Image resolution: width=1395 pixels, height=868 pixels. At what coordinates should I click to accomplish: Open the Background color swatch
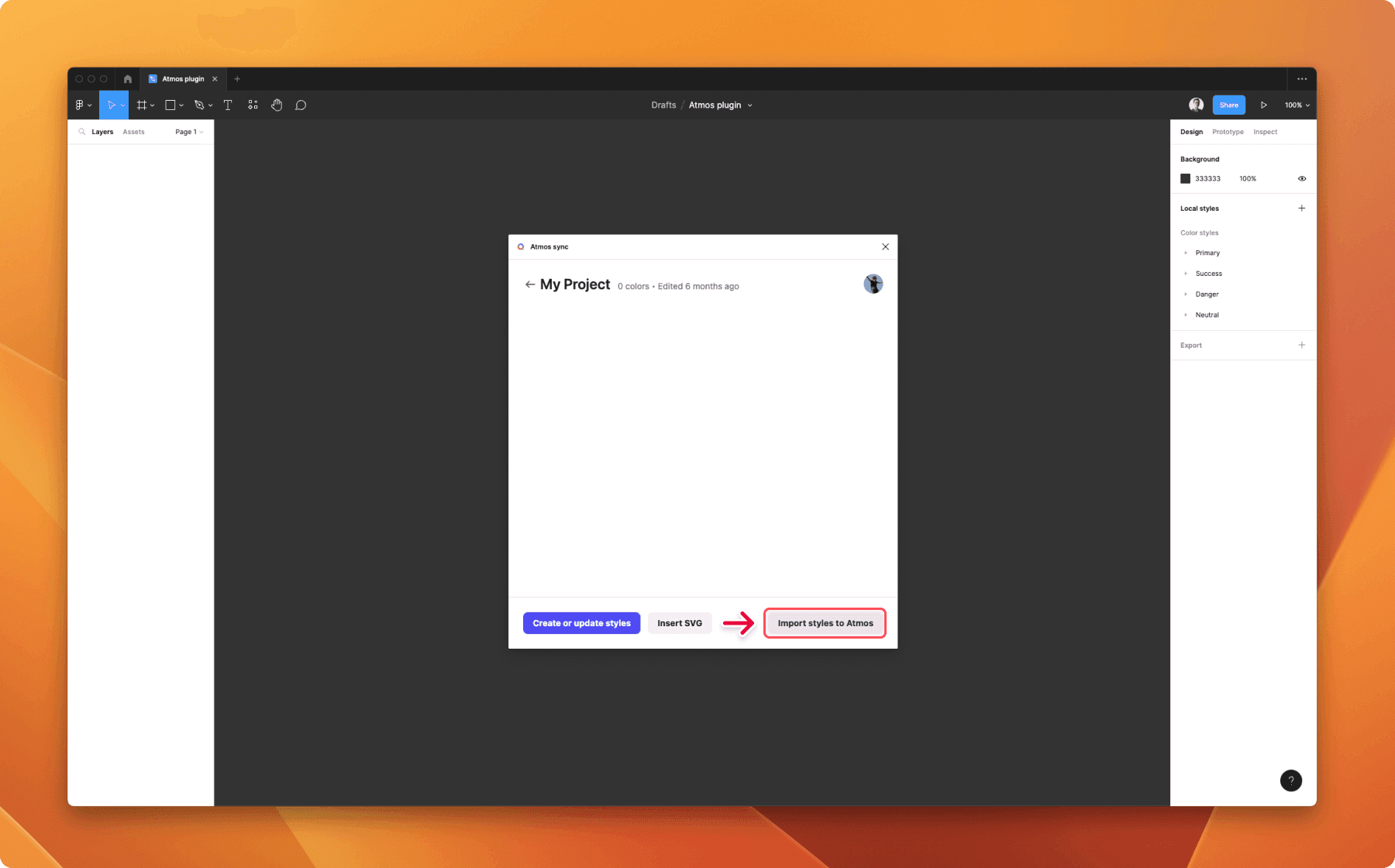pyautogui.click(x=1185, y=178)
